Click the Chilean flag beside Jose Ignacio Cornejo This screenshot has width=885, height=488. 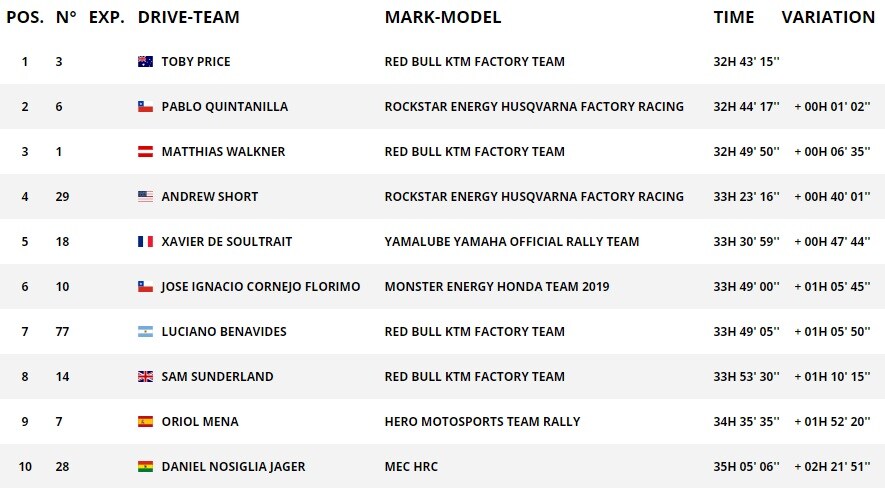[145, 286]
